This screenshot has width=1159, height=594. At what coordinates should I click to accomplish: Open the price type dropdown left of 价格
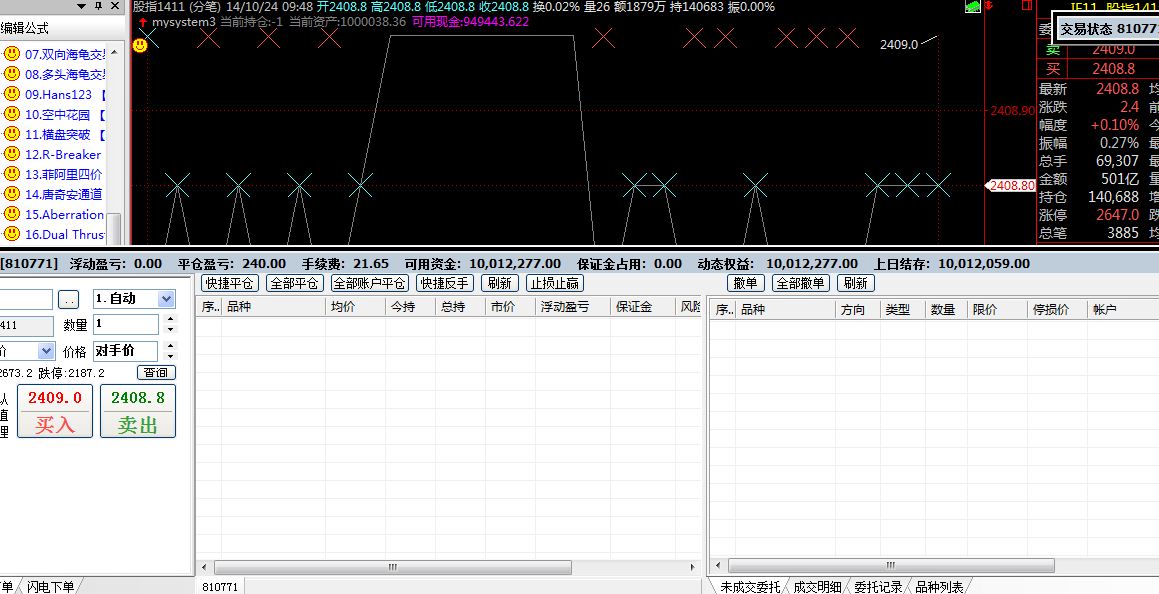(47, 351)
